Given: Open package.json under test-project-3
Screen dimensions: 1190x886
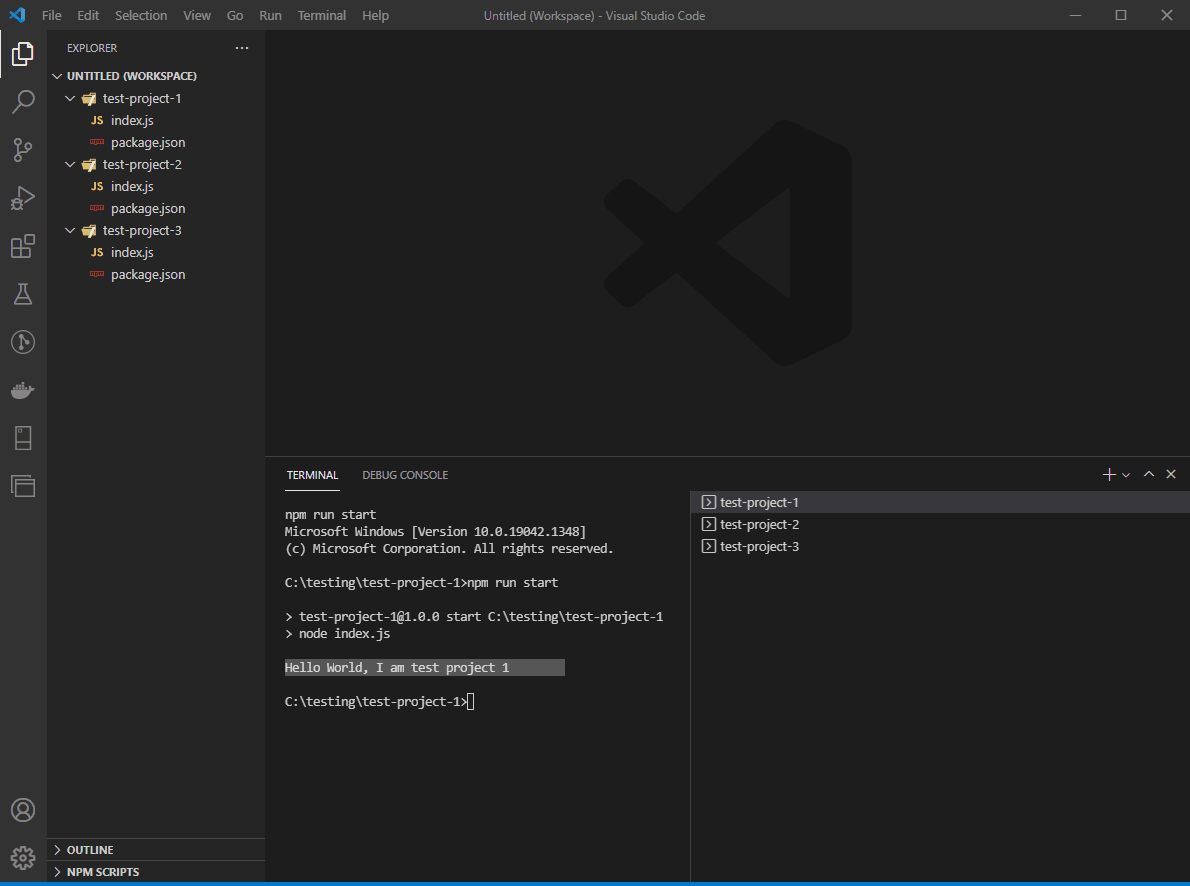Looking at the screenshot, I should pyautogui.click(x=156, y=274).
